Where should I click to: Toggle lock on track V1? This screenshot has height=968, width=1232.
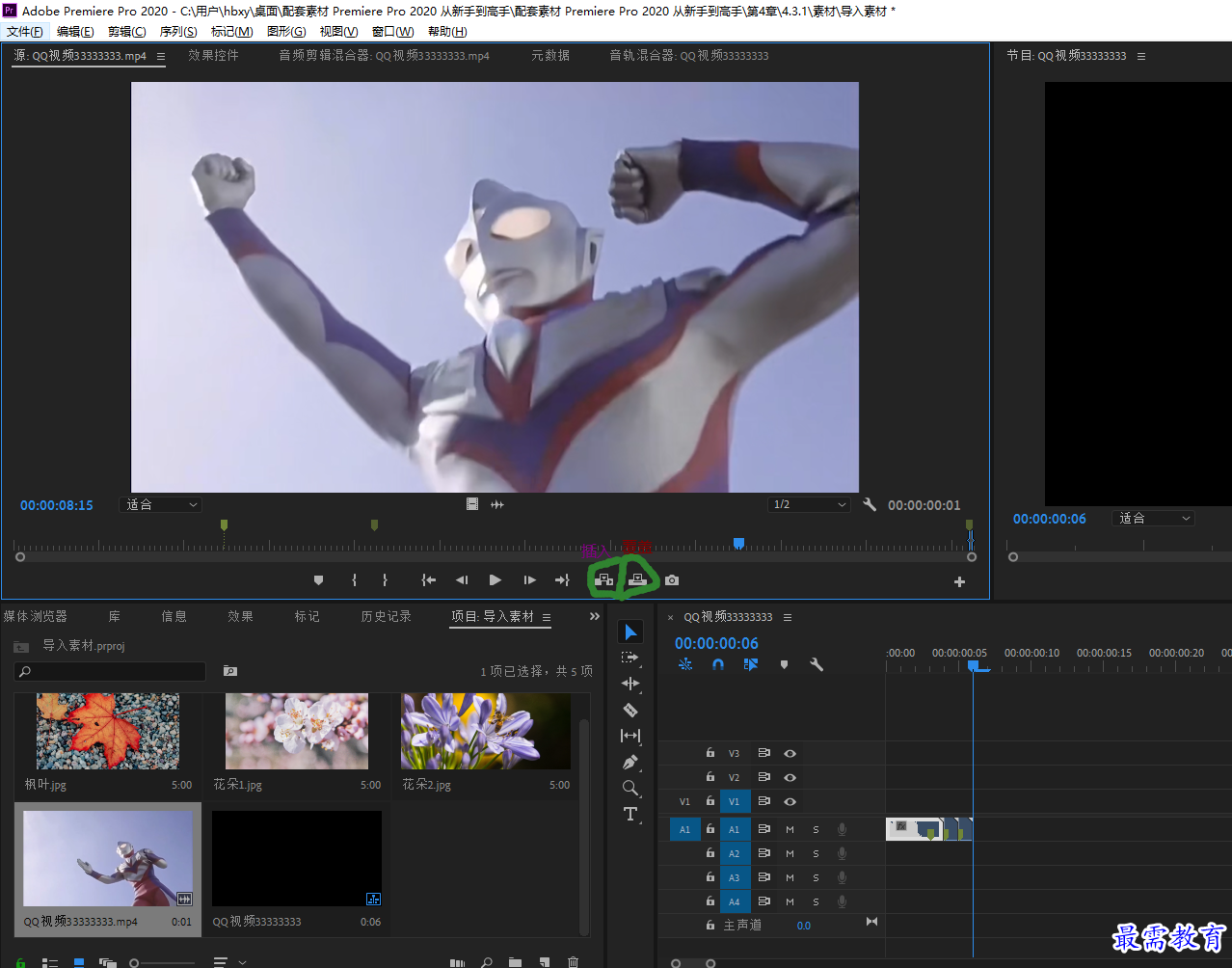coord(710,801)
